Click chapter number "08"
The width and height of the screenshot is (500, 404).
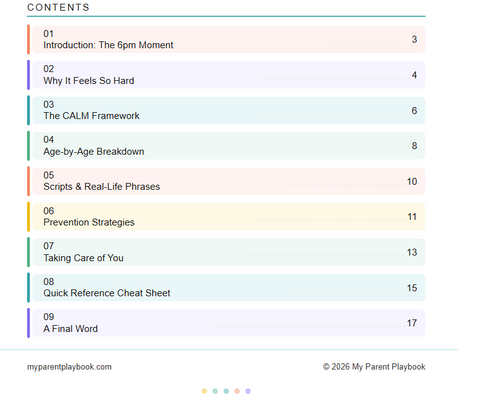pos(48,282)
